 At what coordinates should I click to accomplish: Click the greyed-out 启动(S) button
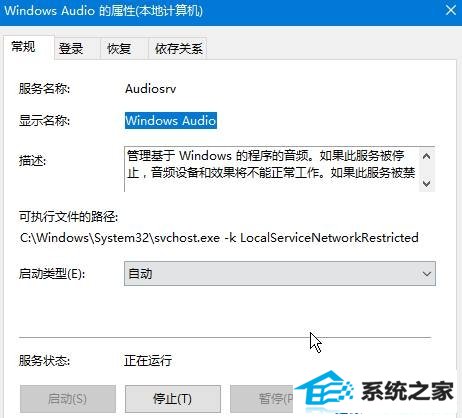click(68, 399)
